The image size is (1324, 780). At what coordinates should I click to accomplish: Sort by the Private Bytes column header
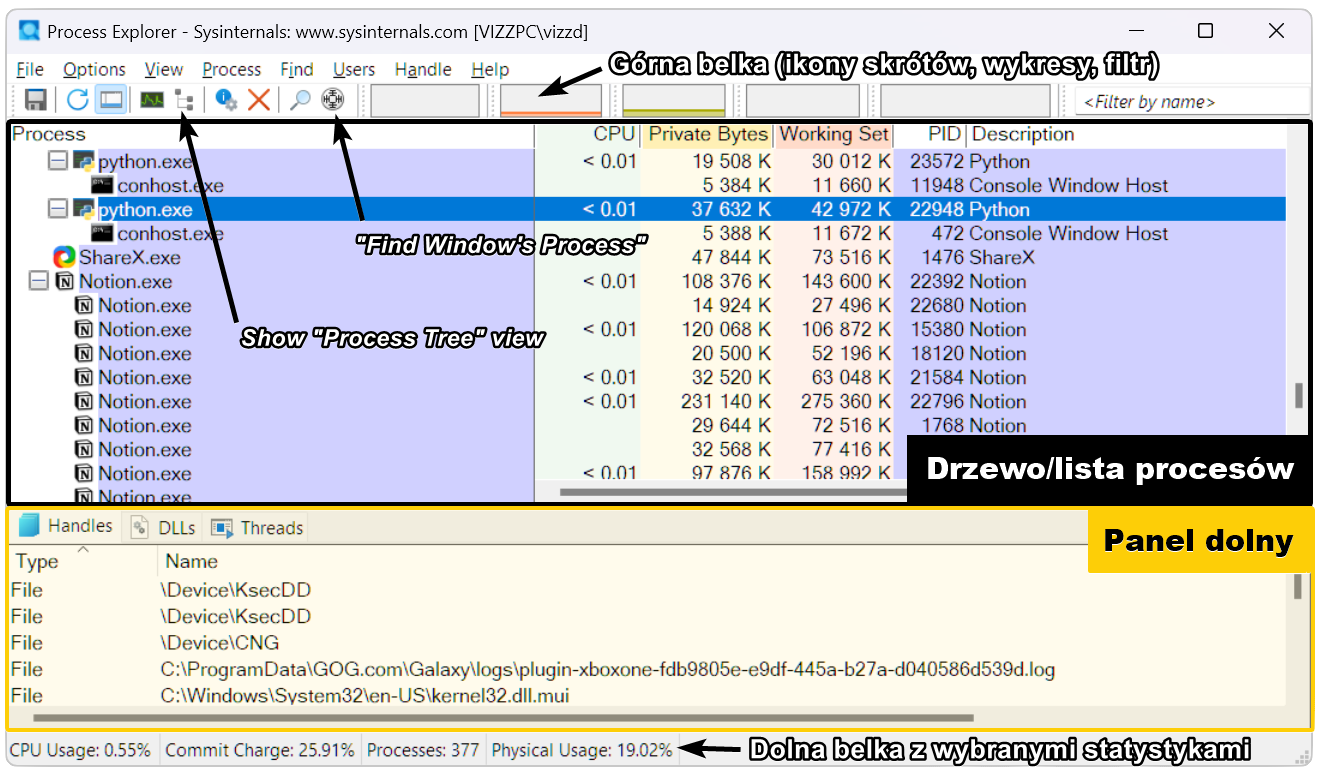coord(708,135)
